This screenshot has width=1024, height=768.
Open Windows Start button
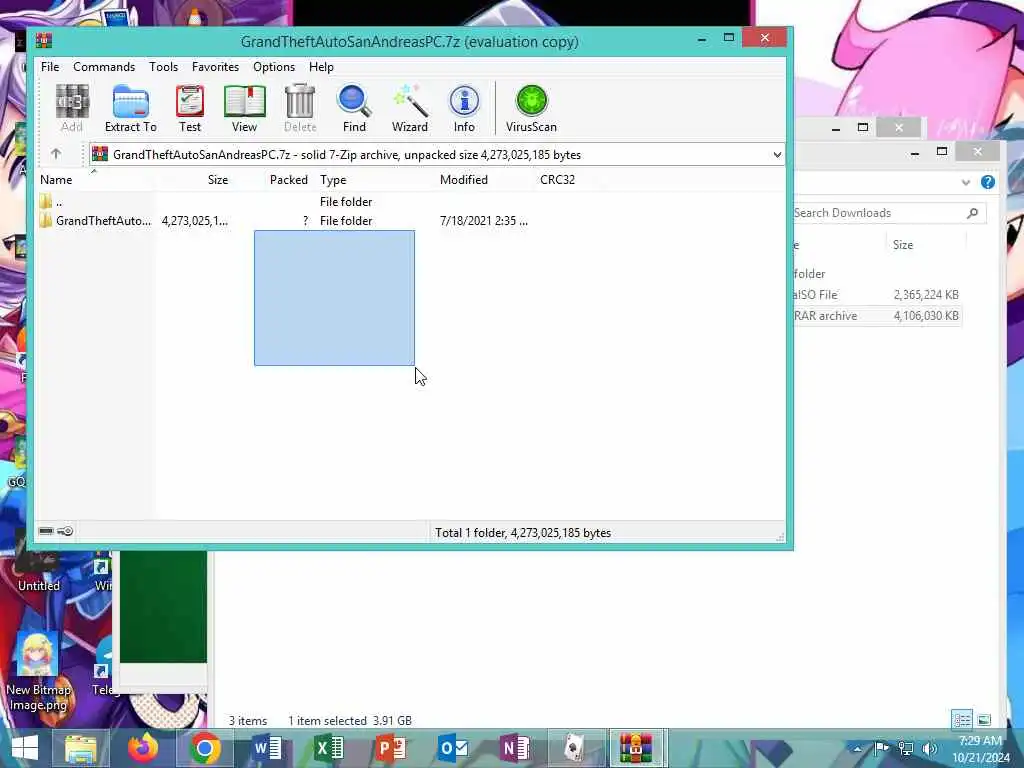[25, 748]
